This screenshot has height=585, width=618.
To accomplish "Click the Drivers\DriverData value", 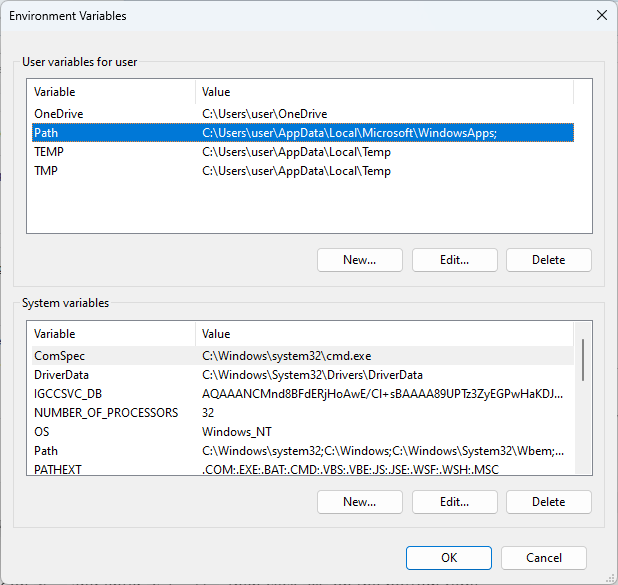I will tap(312, 375).
